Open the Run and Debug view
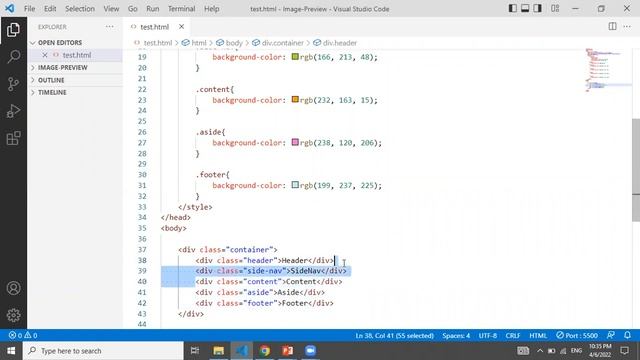The height and width of the screenshot is (360, 640). click(13, 111)
